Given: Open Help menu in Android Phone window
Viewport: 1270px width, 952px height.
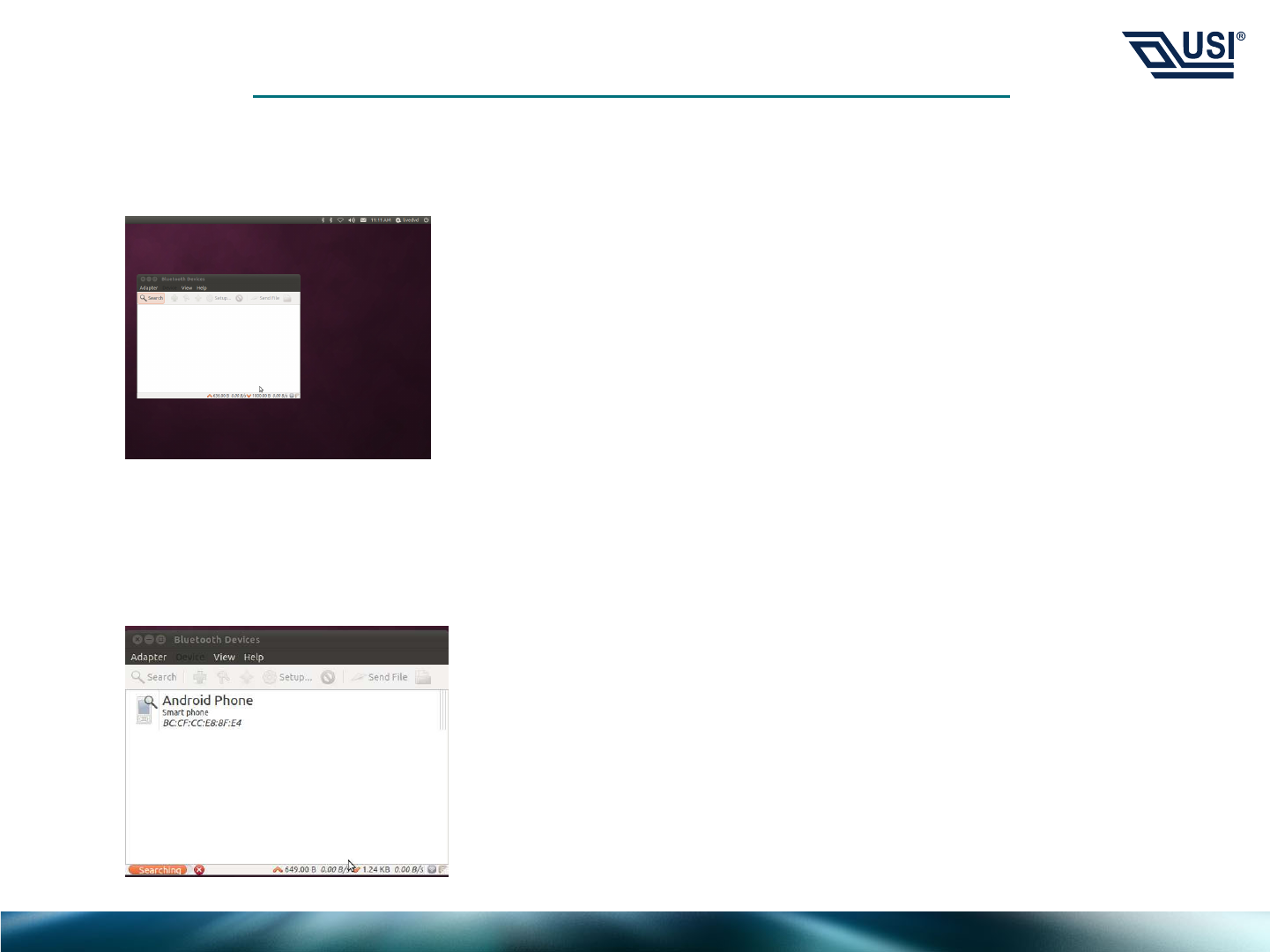Looking at the screenshot, I should [254, 657].
